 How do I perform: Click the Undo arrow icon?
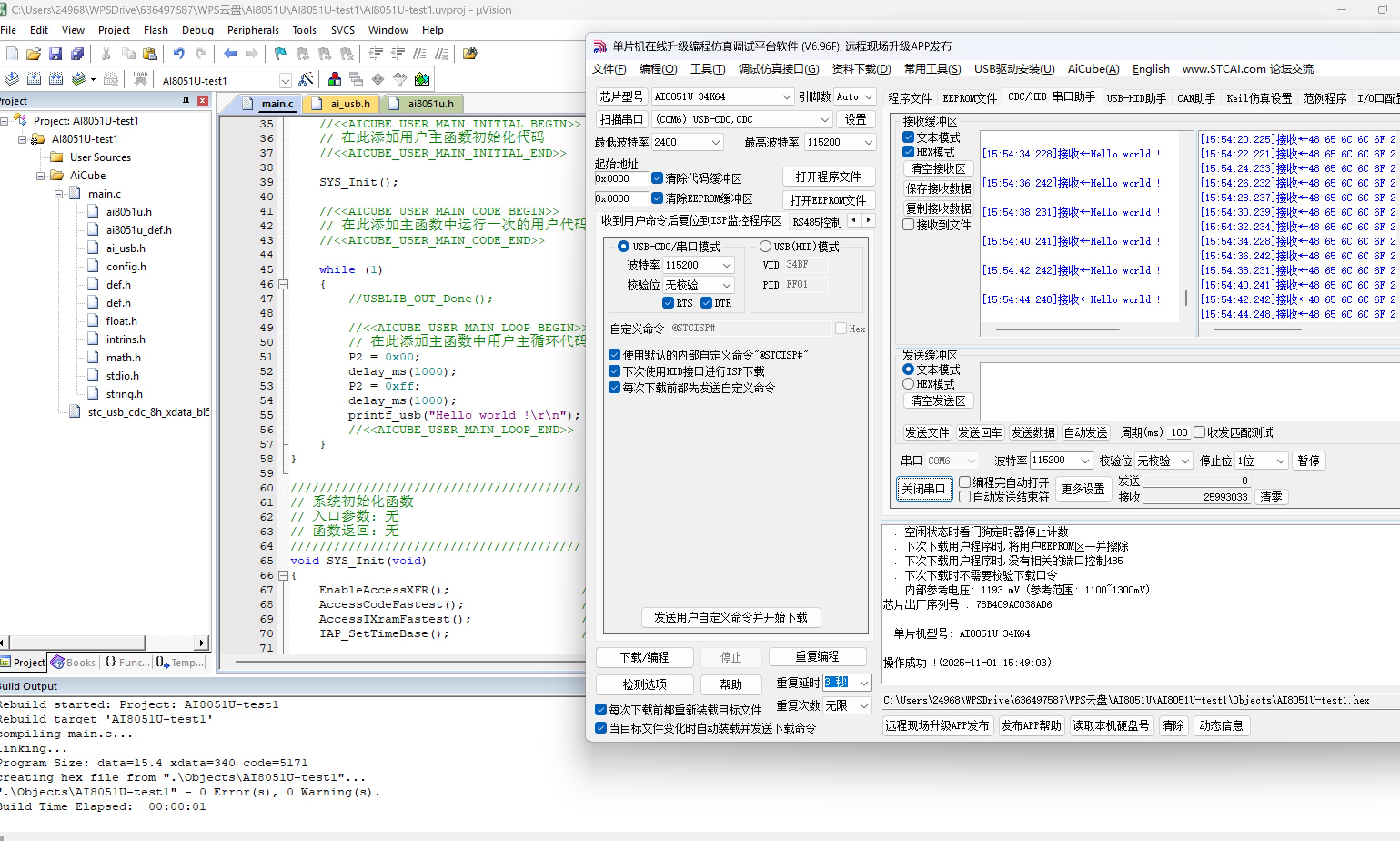(179, 54)
